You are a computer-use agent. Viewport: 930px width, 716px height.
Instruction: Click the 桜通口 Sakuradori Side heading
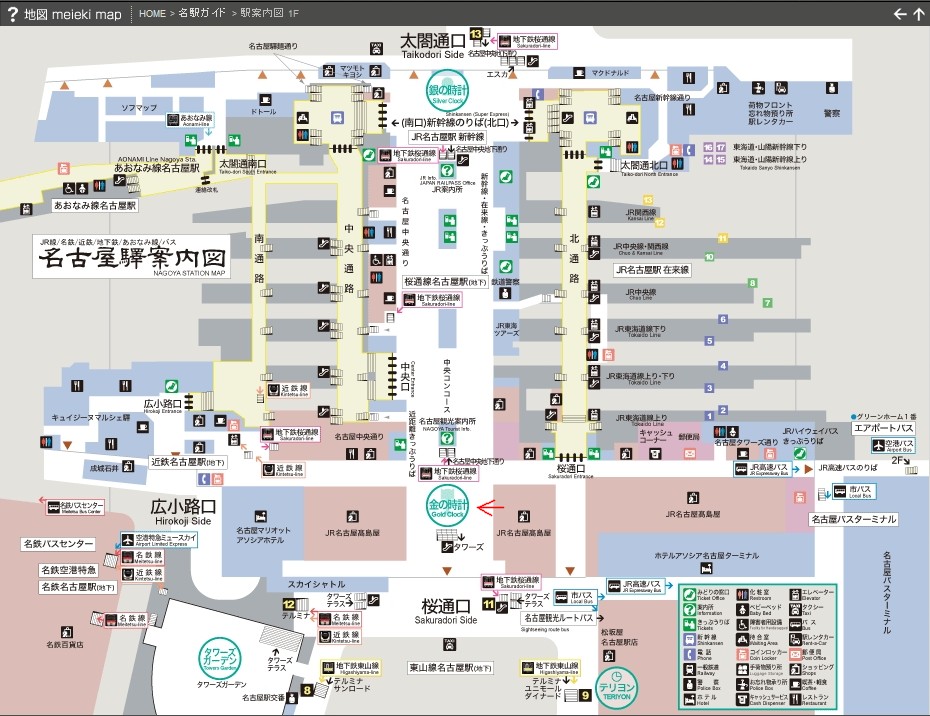445,611
